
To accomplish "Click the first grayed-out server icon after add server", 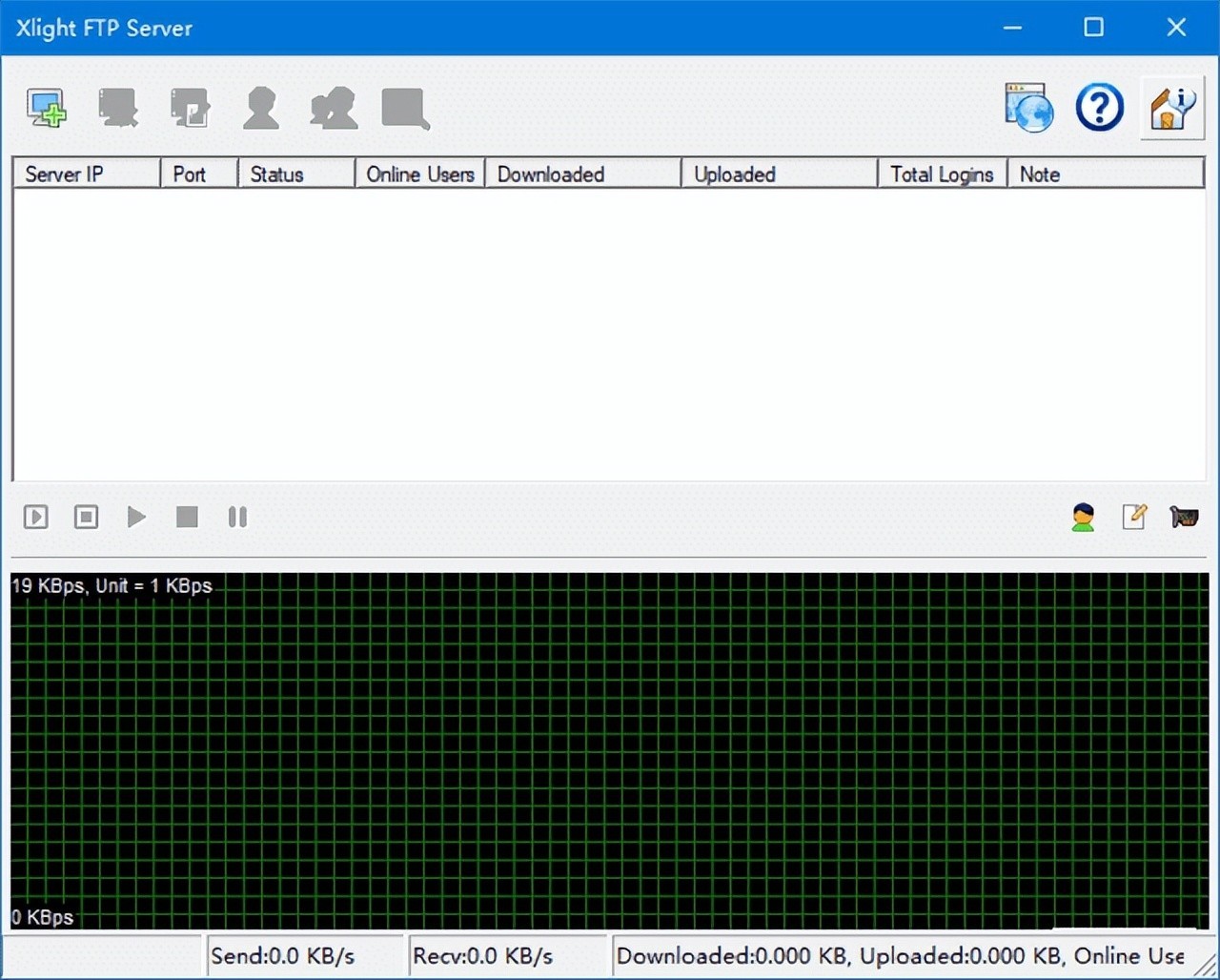I will (118, 108).
